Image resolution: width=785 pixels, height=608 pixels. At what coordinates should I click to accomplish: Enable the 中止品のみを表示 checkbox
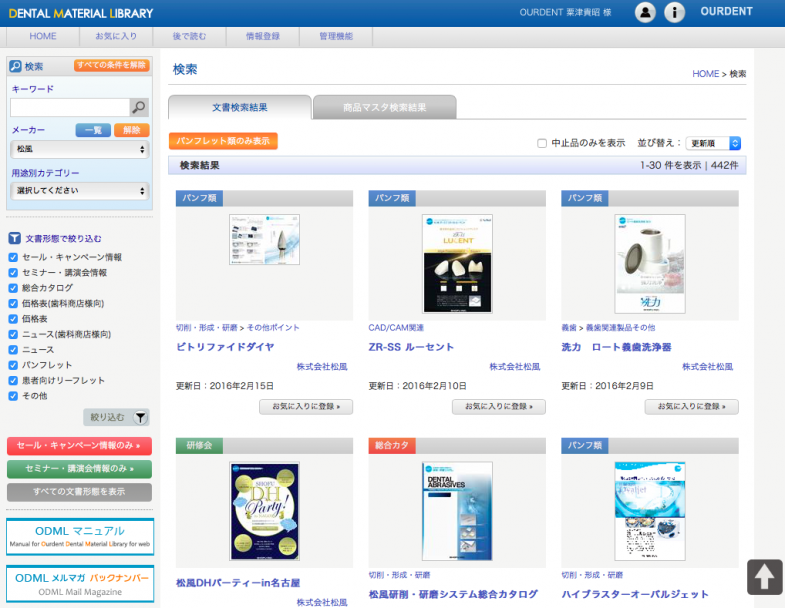542,143
